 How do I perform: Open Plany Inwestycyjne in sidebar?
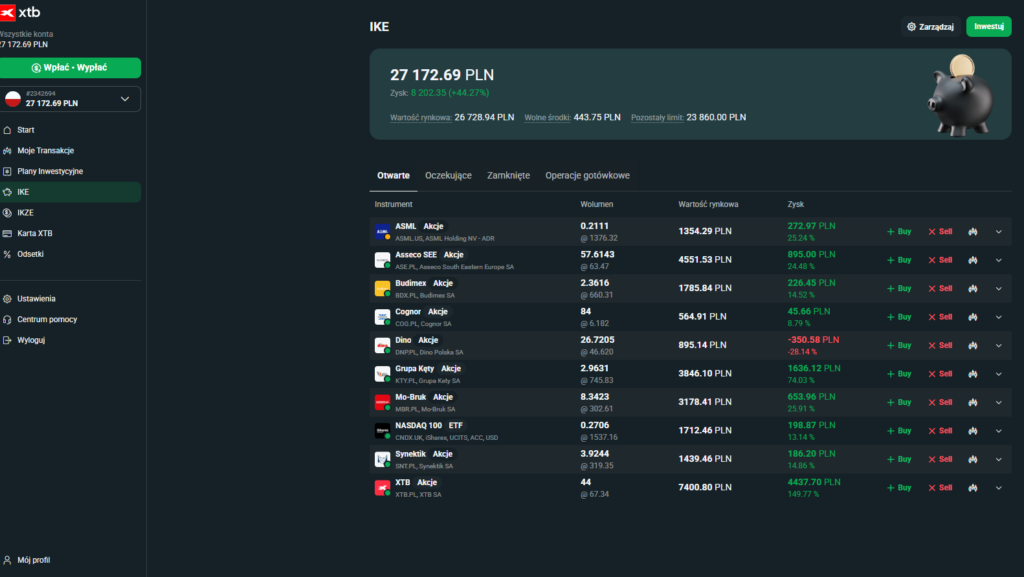[x=70, y=171]
